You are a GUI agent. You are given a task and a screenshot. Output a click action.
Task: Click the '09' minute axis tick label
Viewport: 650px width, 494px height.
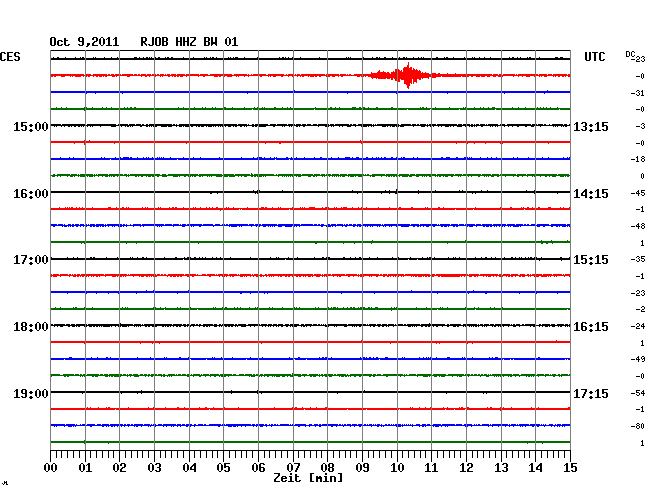point(362,467)
